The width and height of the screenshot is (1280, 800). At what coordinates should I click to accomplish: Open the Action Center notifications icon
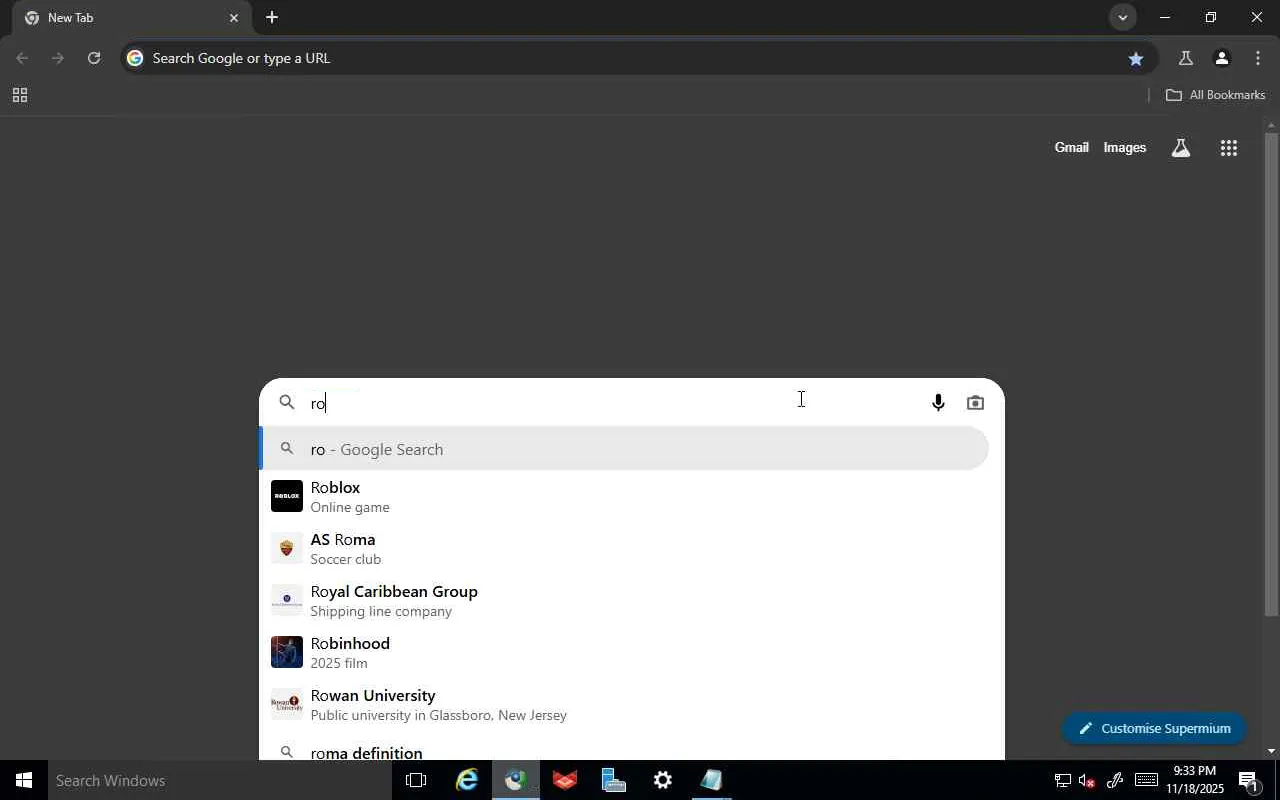[1248, 780]
